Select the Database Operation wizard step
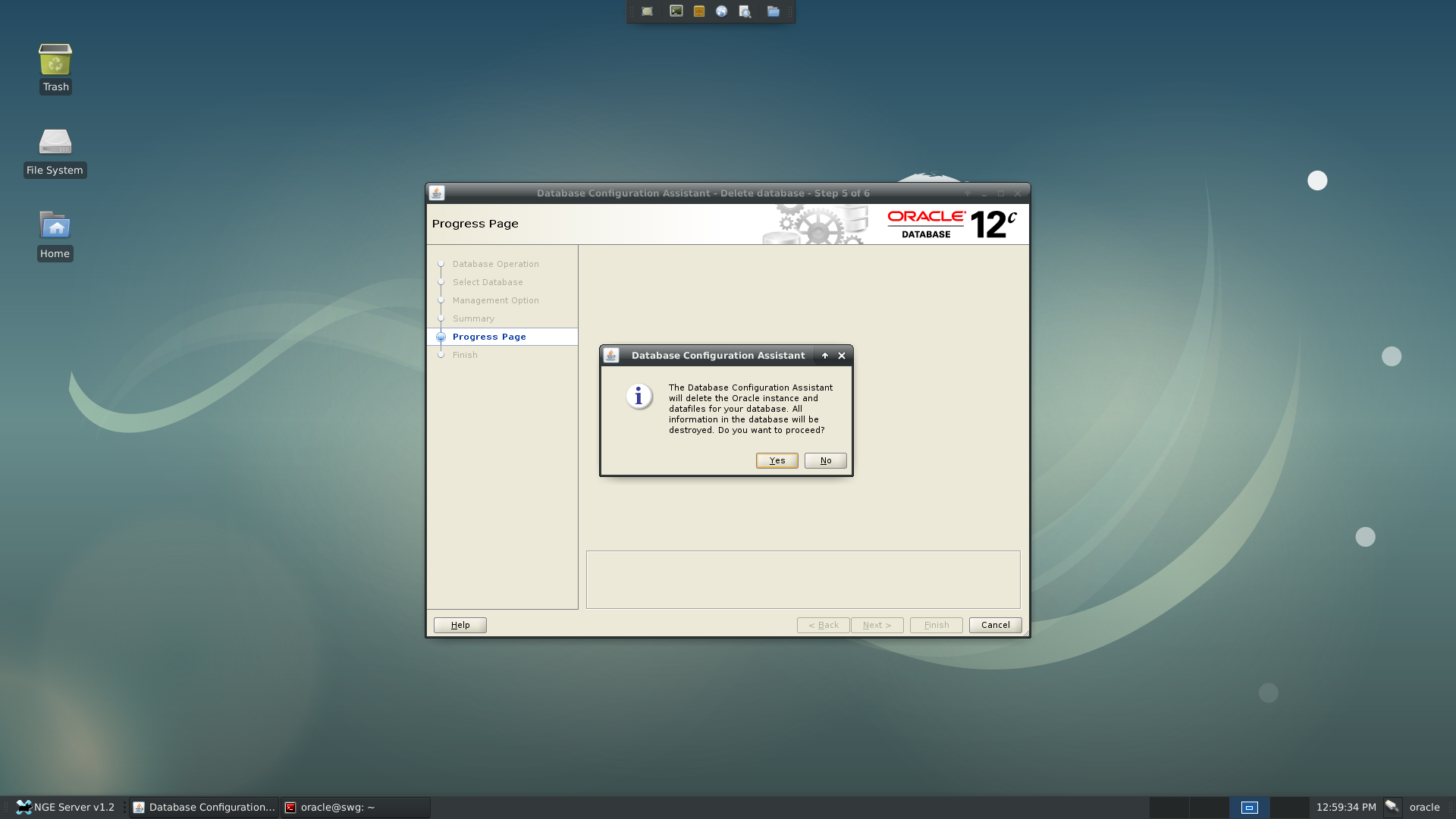This screenshot has height=819, width=1456. pyautogui.click(x=495, y=264)
